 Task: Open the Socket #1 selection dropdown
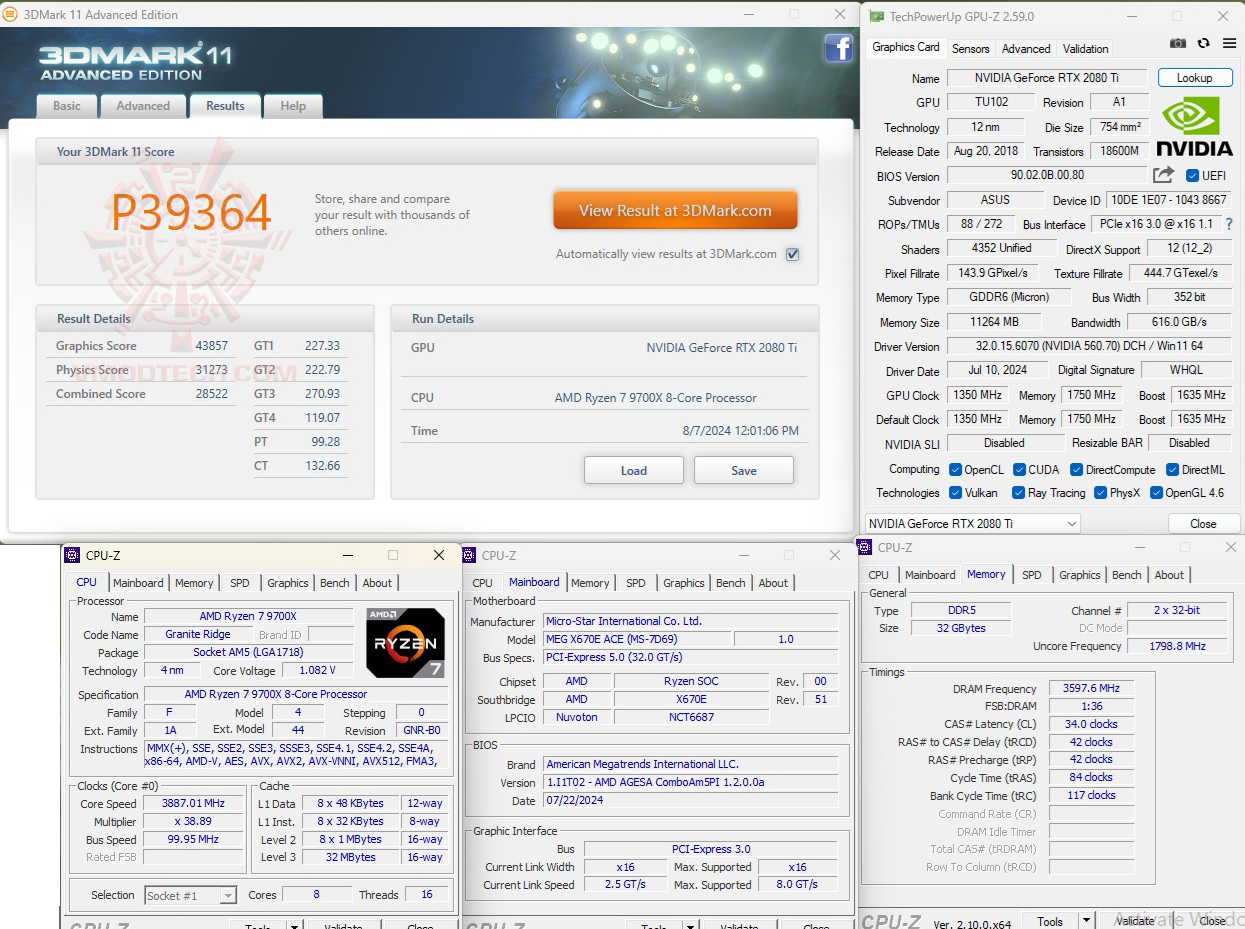click(x=191, y=896)
